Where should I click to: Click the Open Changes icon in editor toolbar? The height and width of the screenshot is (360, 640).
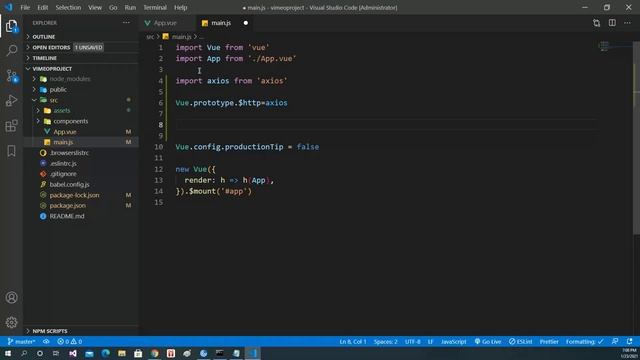coord(596,23)
